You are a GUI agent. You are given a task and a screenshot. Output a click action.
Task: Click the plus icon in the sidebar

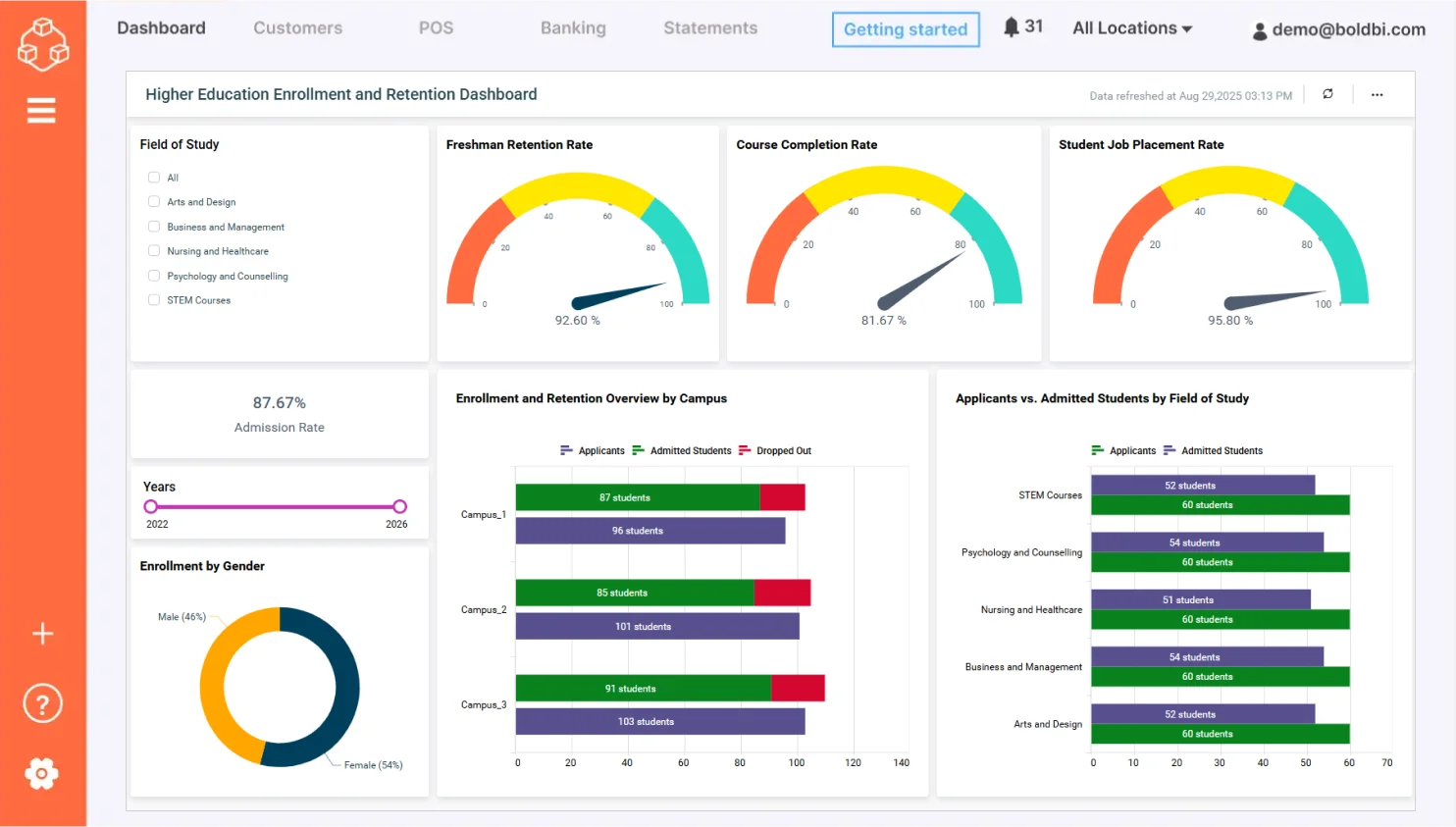coord(42,633)
